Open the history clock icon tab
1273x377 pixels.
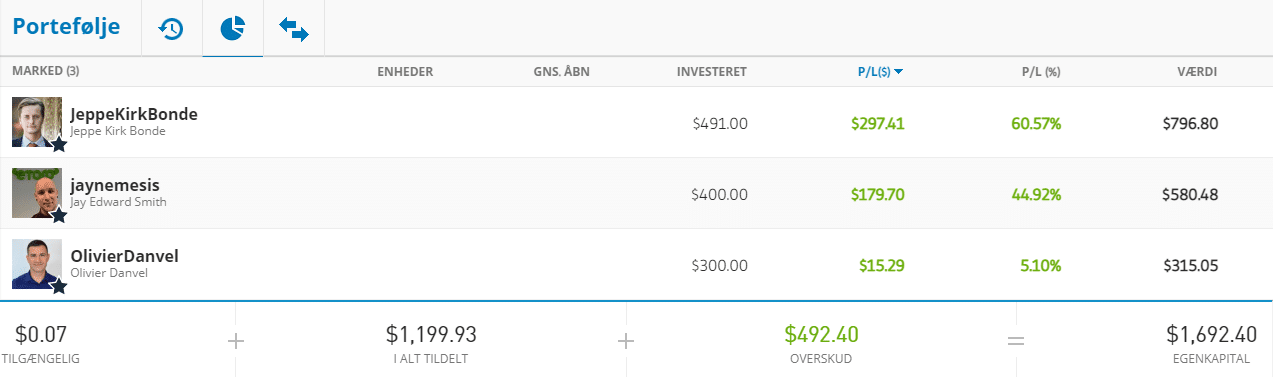(171, 28)
